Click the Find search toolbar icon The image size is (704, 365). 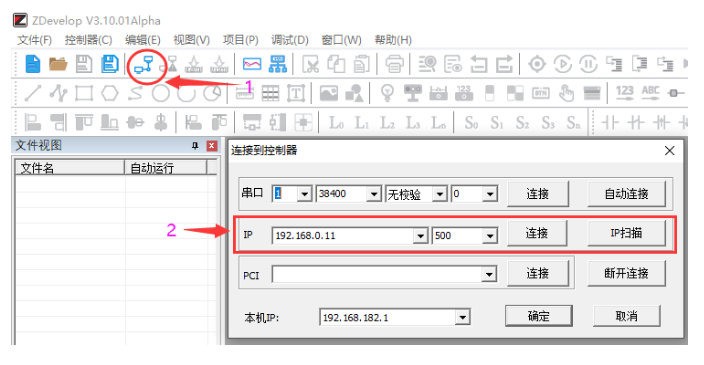pyautogui.click(x=427, y=64)
